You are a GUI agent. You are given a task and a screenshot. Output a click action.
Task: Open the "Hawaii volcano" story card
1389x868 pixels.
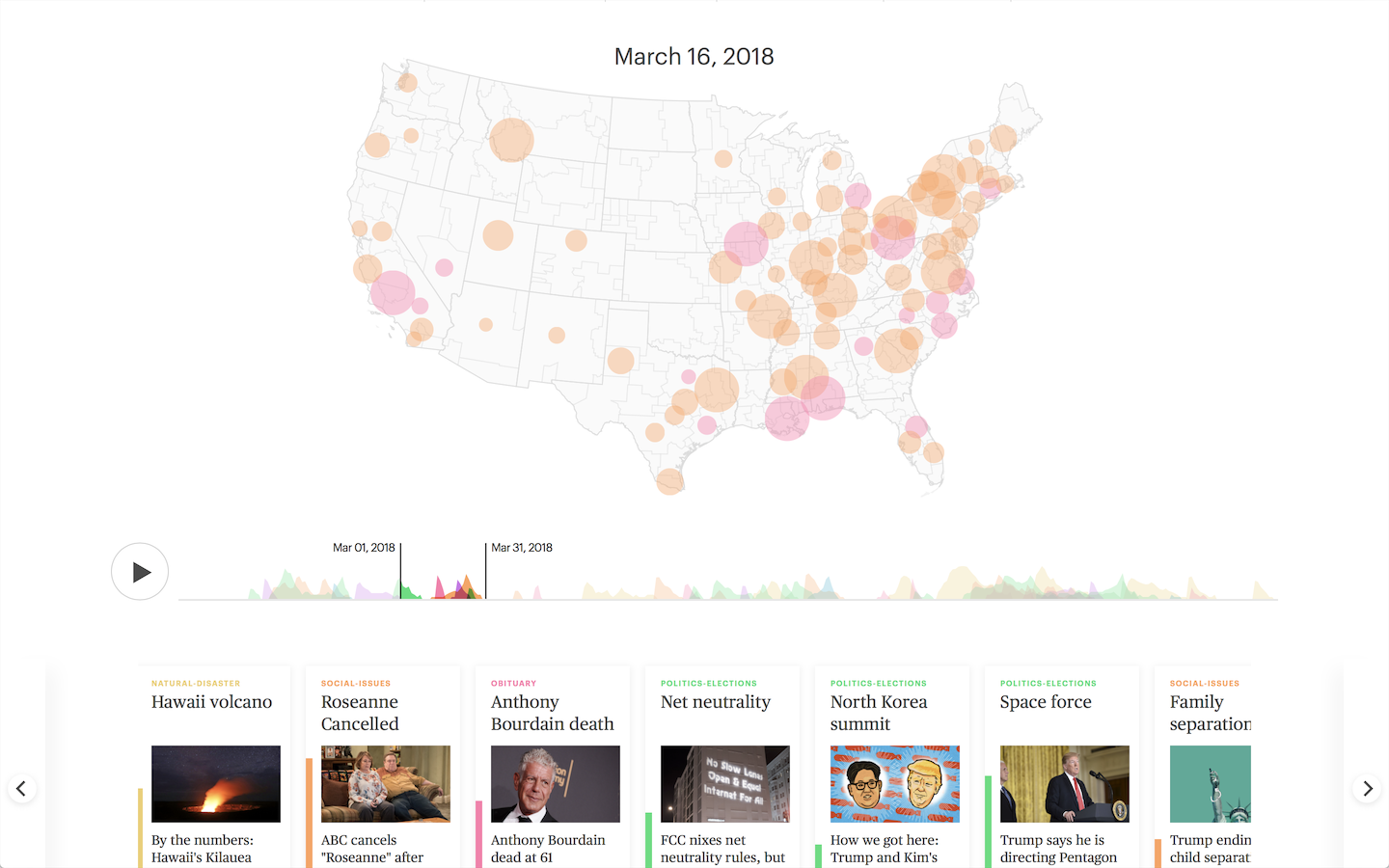point(211,702)
